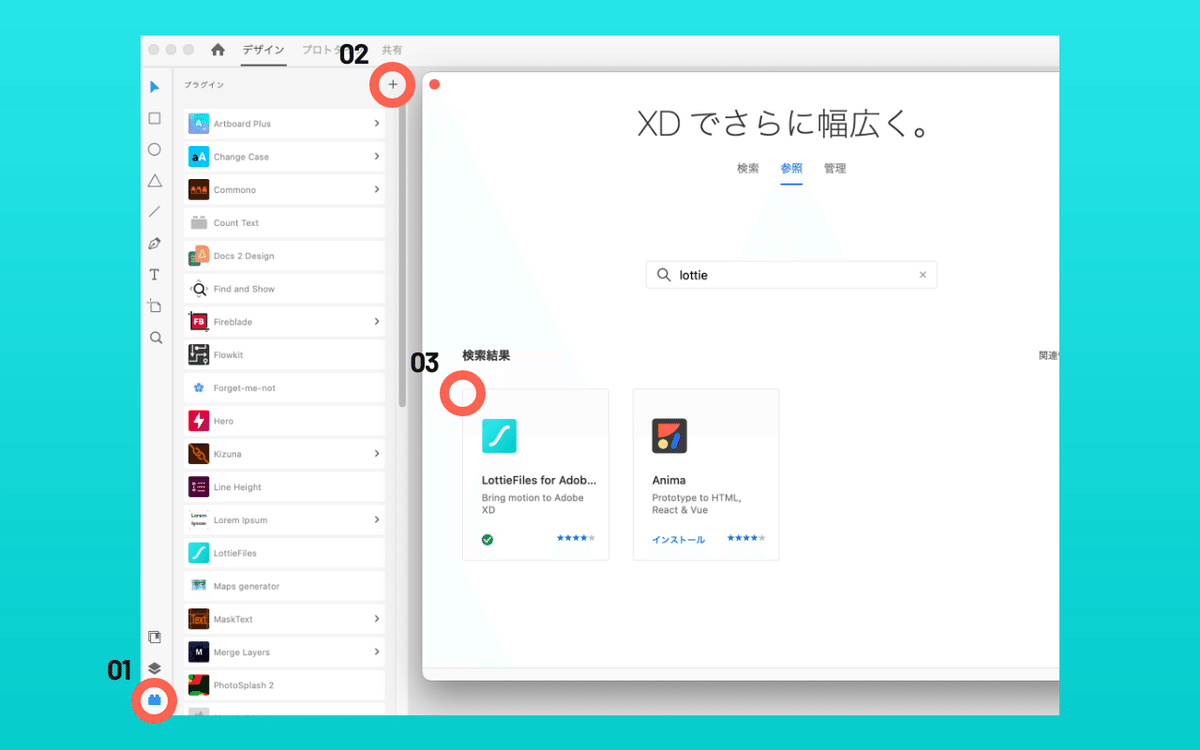1200x750 pixels.
Task: Expand the Fireblade submenu chevron
Action: pyautogui.click(x=377, y=322)
